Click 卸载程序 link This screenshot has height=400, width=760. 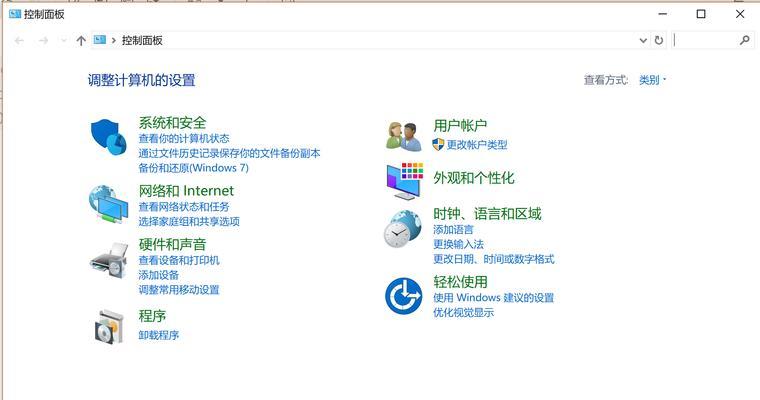pyautogui.click(x=158, y=335)
